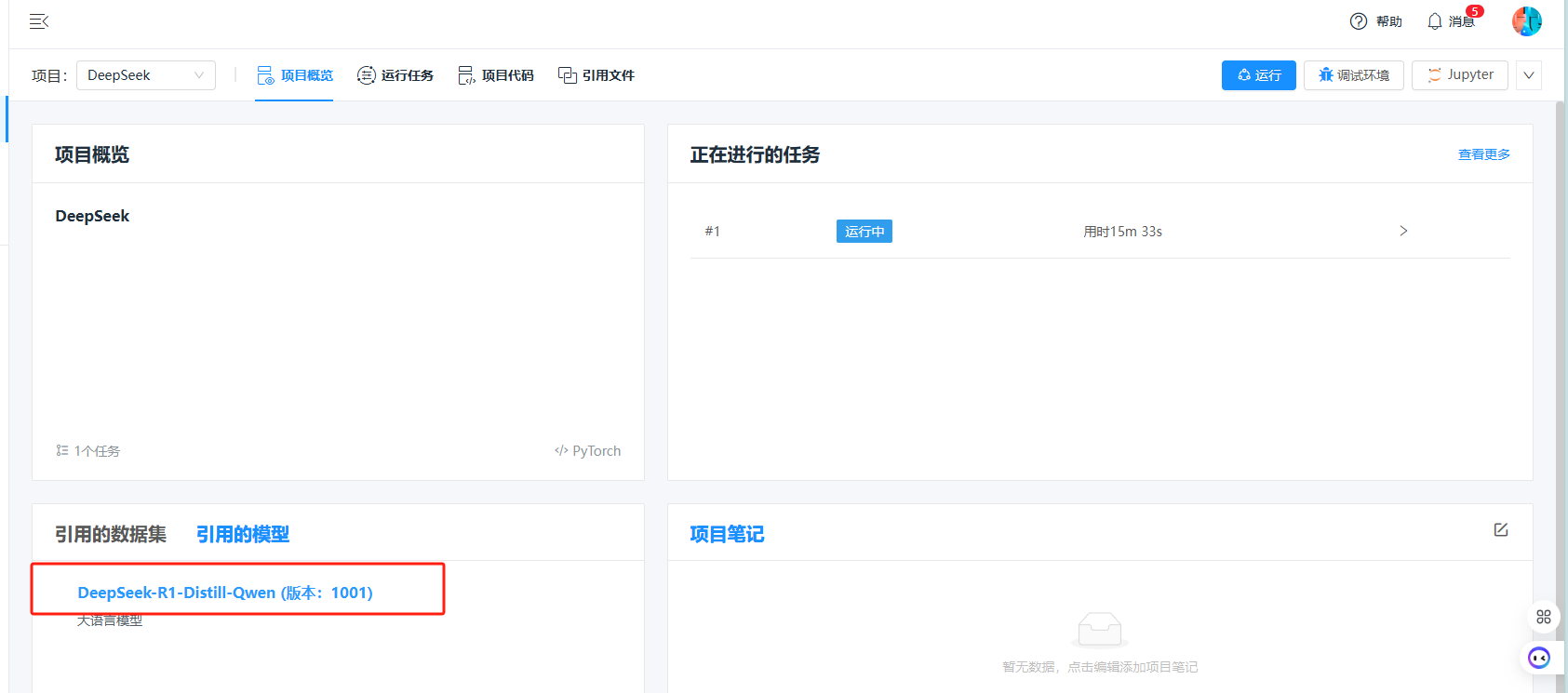The width and height of the screenshot is (1568, 693).
Task: Click the empty-notes inbox placeholder icon
Action: (x=1099, y=630)
